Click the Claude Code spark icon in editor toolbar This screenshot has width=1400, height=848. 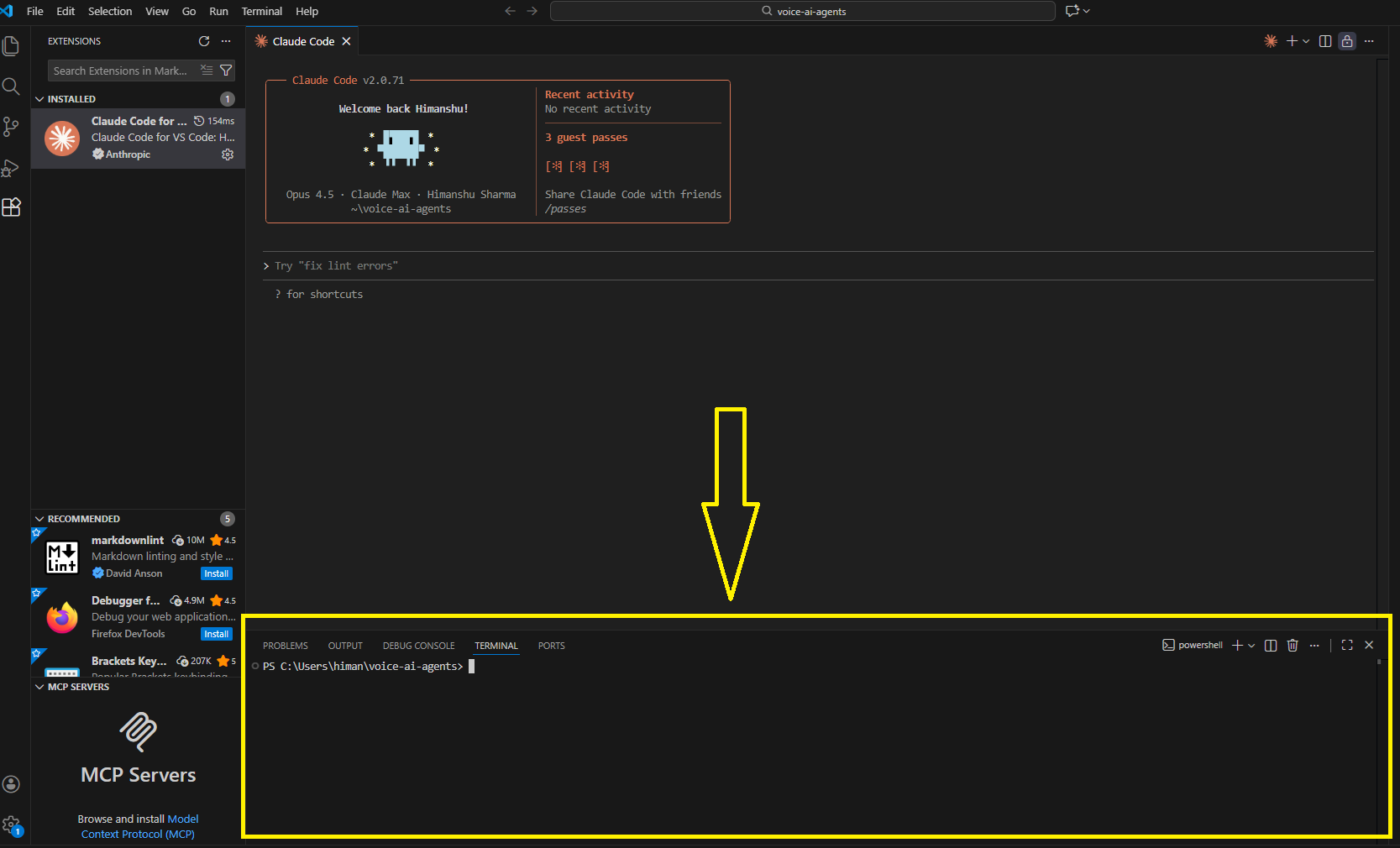point(1271,41)
